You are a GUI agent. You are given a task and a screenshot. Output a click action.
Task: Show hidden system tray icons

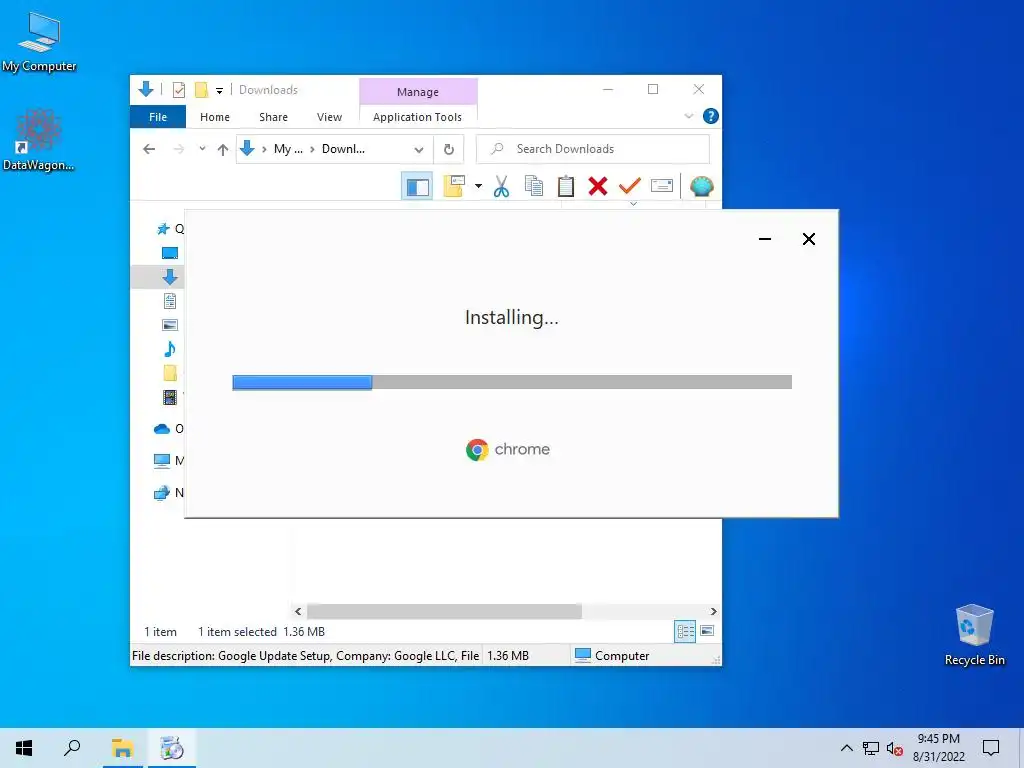point(846,748)
